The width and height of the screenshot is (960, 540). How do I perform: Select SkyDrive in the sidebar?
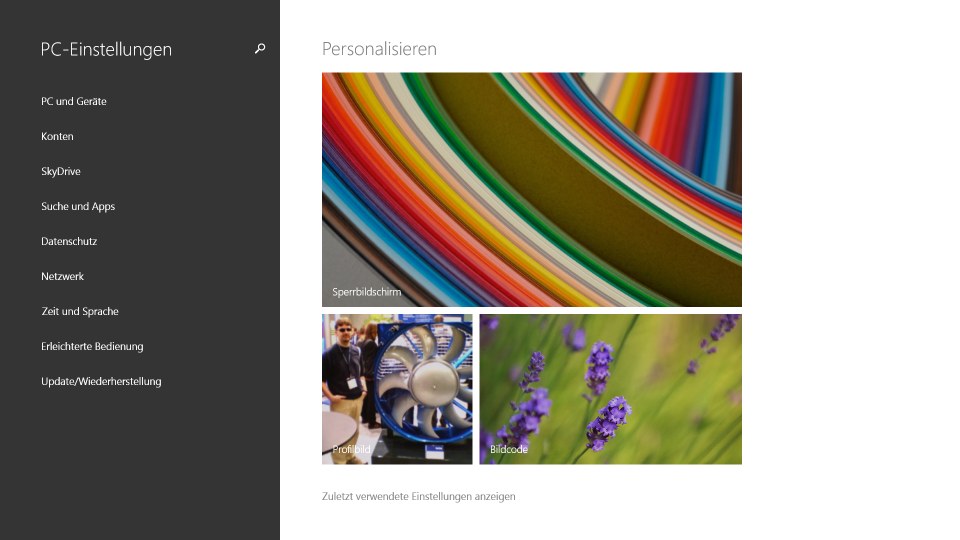(x=61, y=171)
